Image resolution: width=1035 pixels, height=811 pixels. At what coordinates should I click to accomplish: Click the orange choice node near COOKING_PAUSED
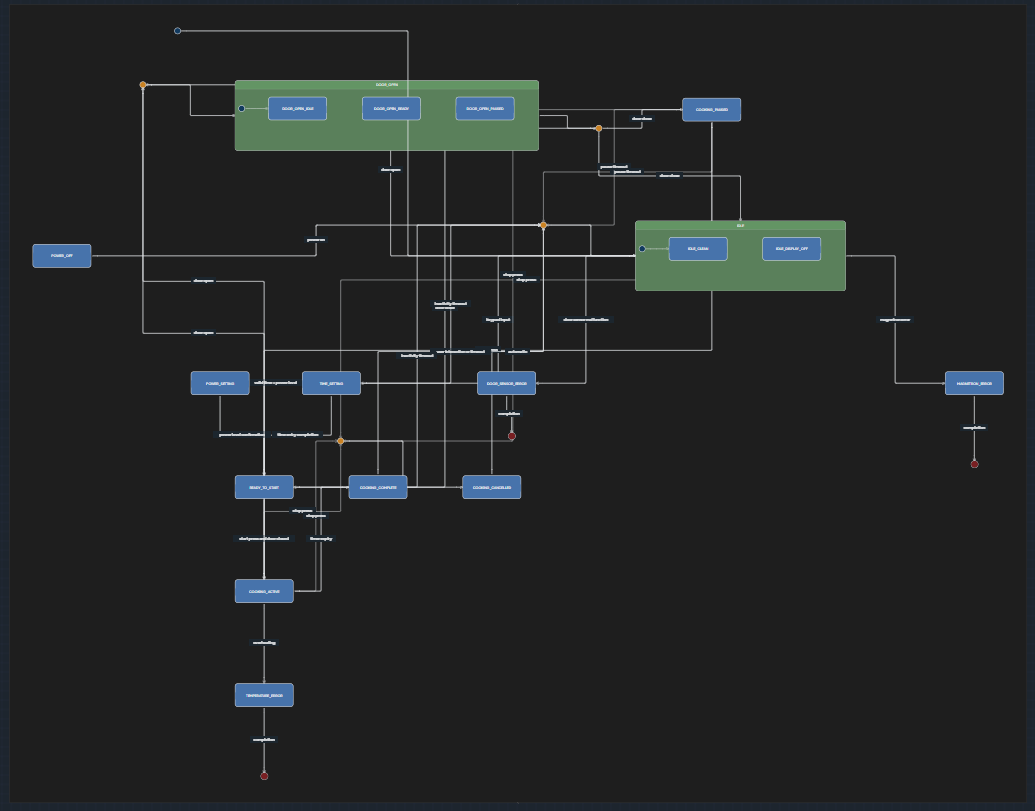tap(599, 129)
